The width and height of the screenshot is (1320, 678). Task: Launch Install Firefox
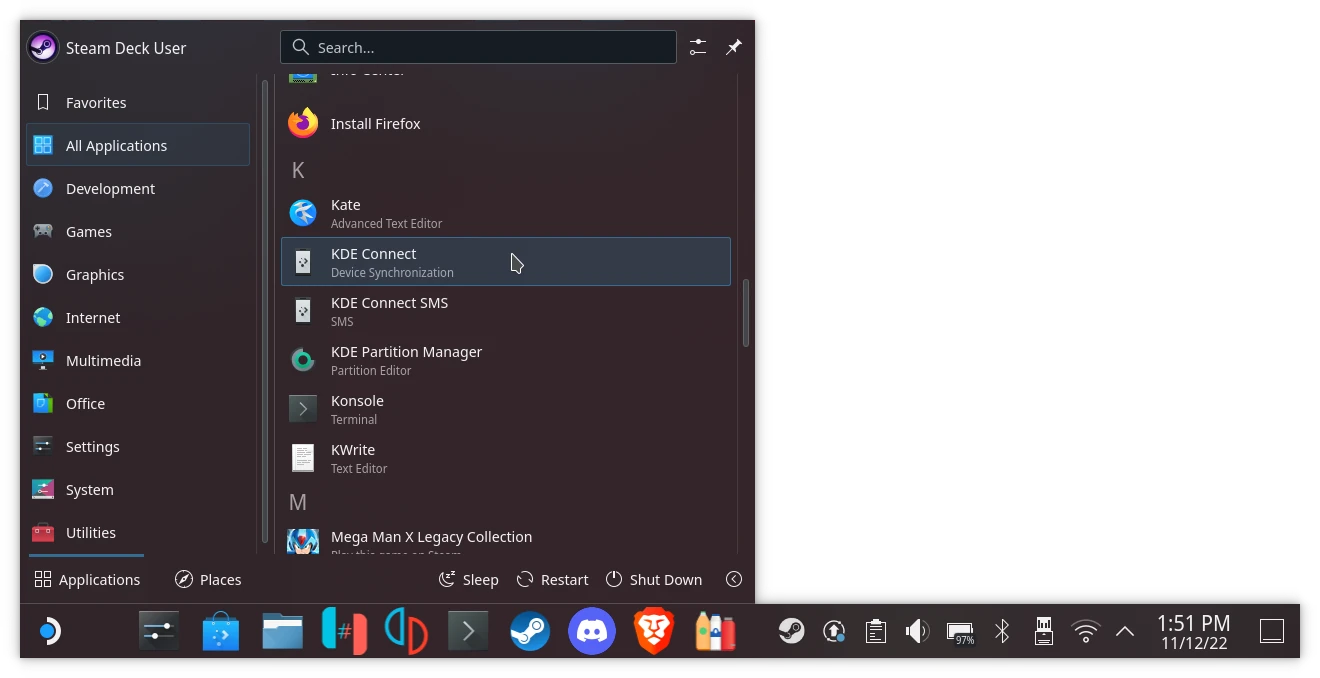(506, 123)
